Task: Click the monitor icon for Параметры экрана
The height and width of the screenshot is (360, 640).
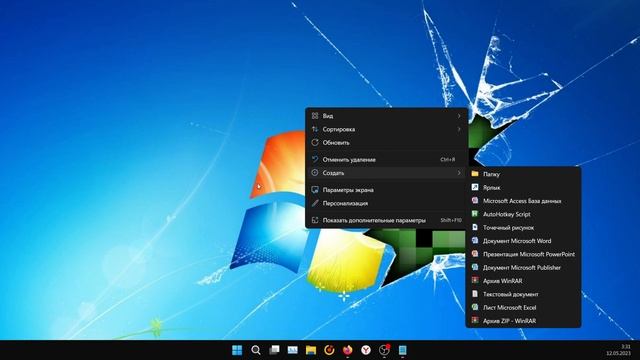Action: 315,190
